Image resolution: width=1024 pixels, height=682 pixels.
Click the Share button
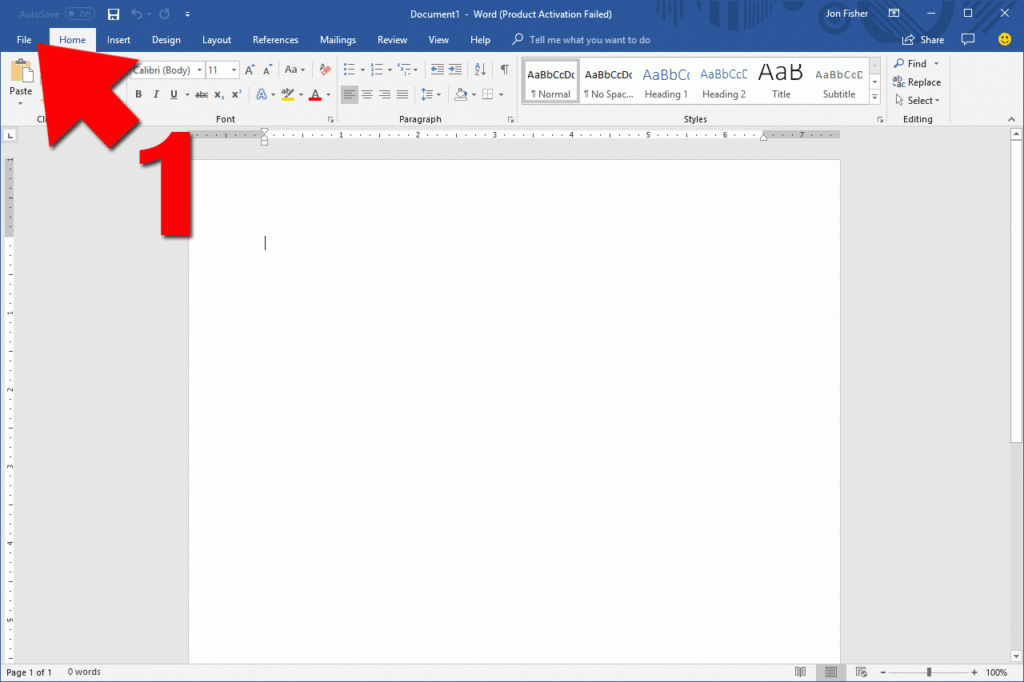(x=922, y=39)
